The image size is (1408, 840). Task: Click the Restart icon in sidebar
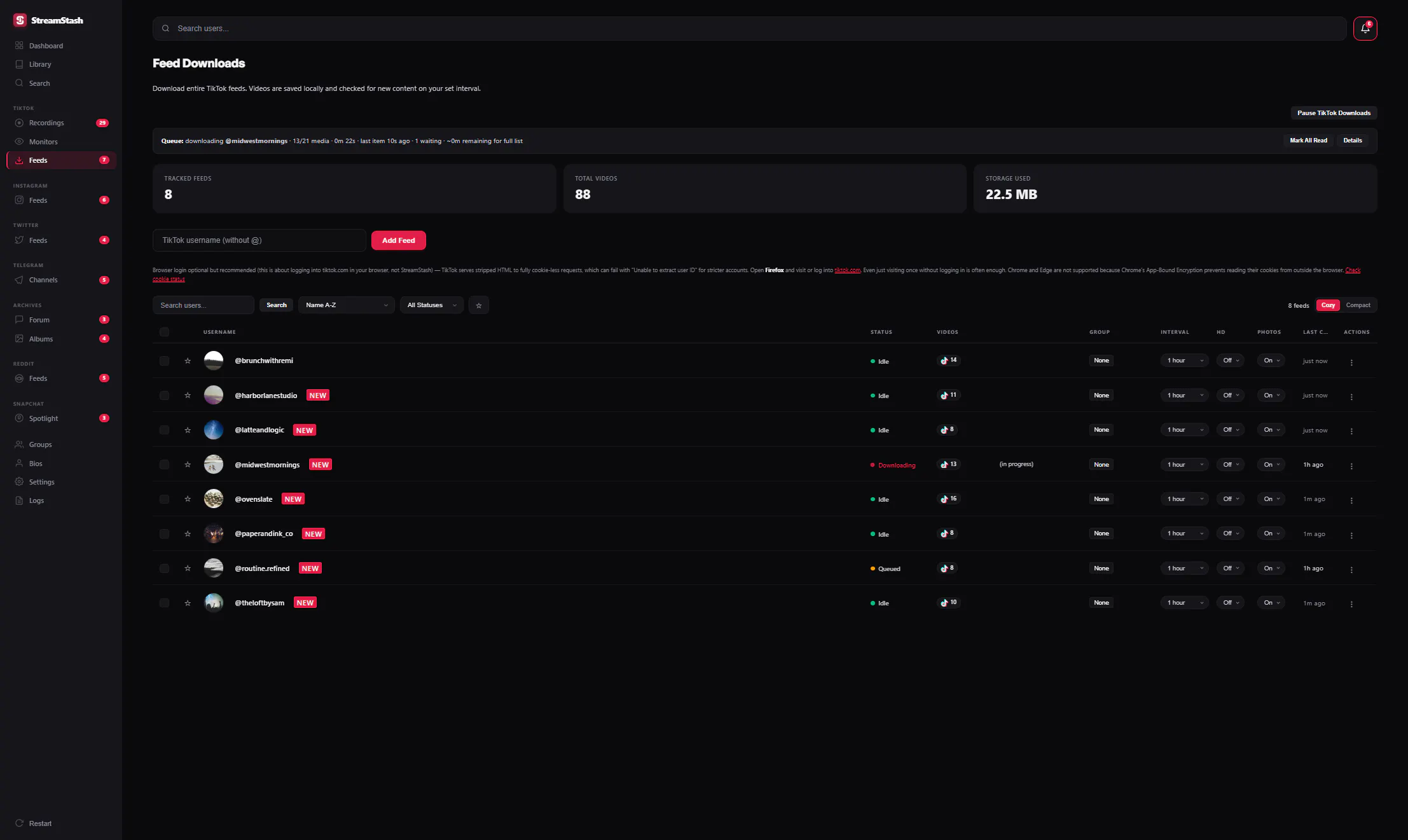point(19,823)
